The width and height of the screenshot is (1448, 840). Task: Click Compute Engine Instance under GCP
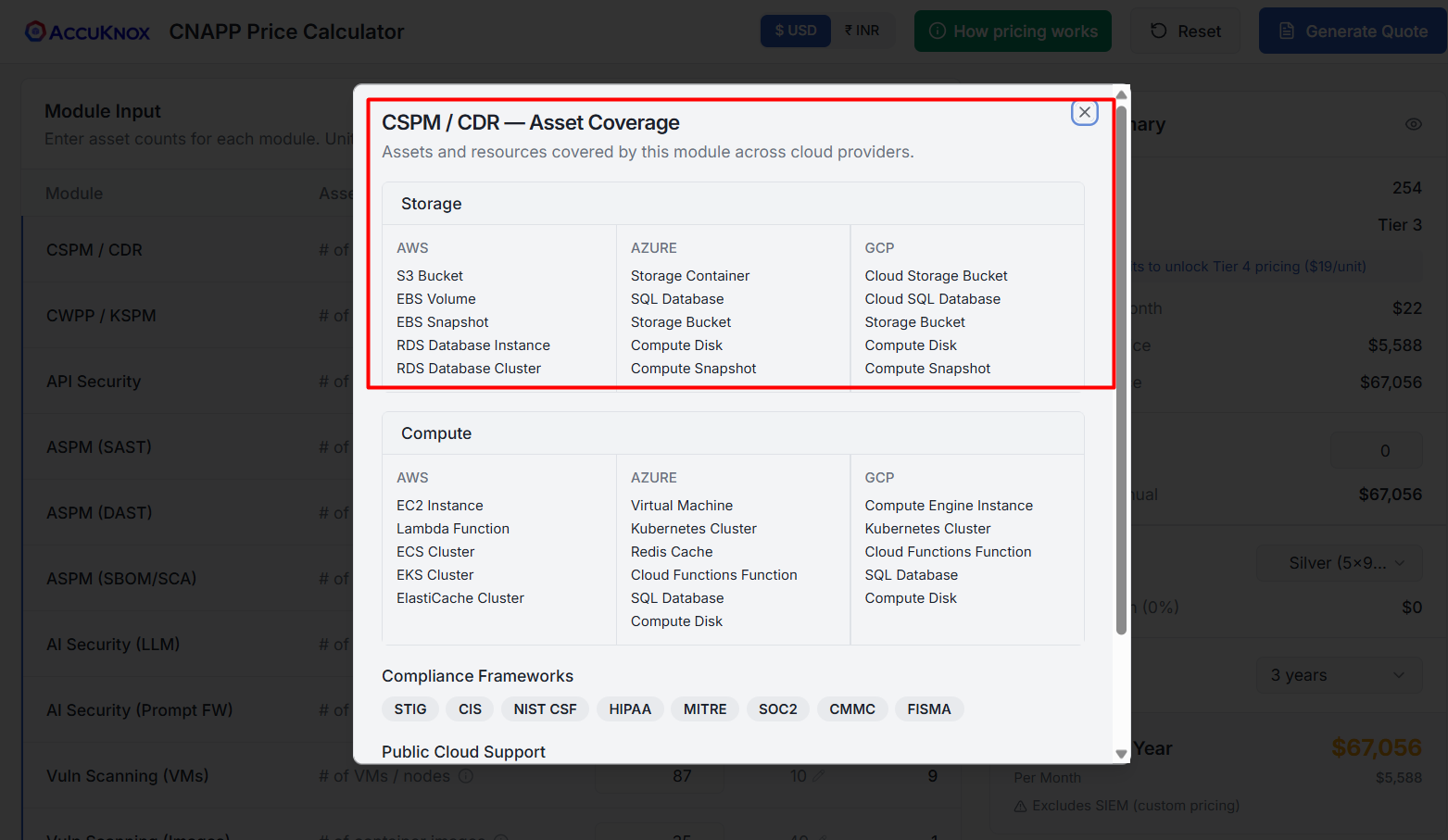coord(949,506)
